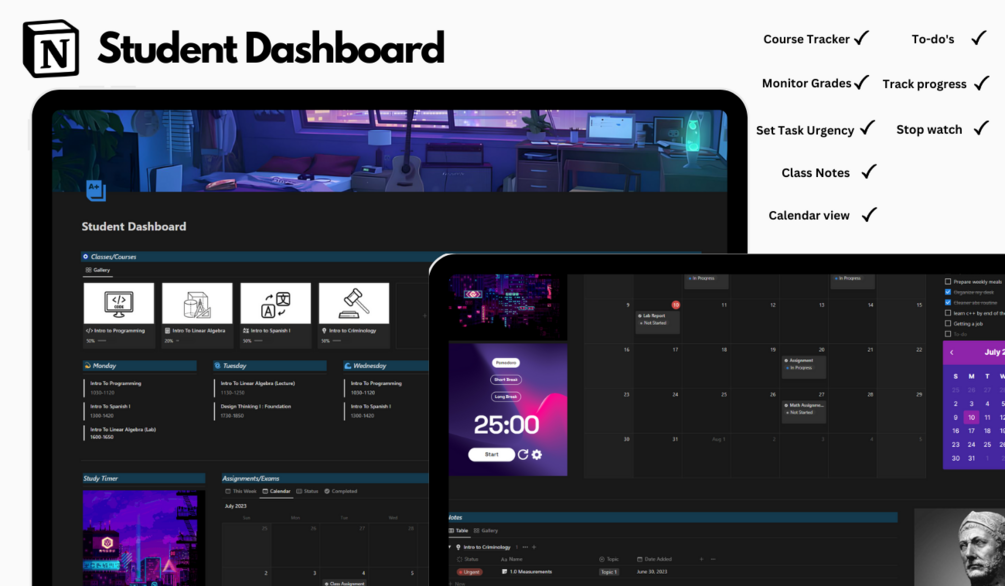Go to previous month in purple calendar widget

pyautogui.click(x=952, y=352)
